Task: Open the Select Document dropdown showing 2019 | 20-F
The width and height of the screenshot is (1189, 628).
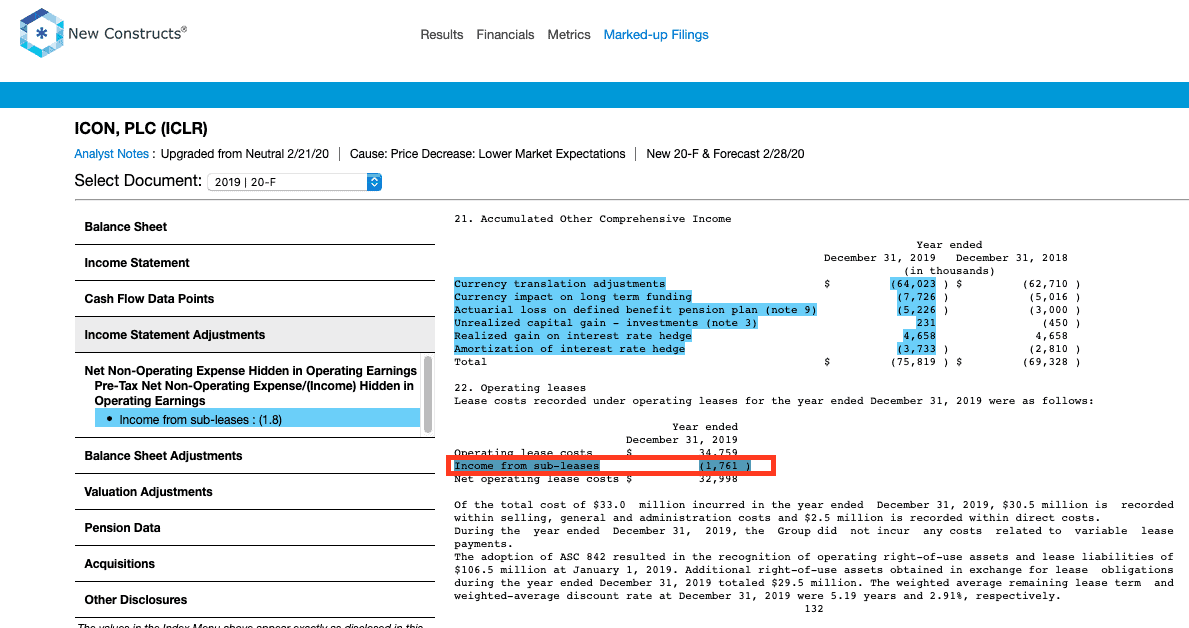Action: (x=294, y=182)
